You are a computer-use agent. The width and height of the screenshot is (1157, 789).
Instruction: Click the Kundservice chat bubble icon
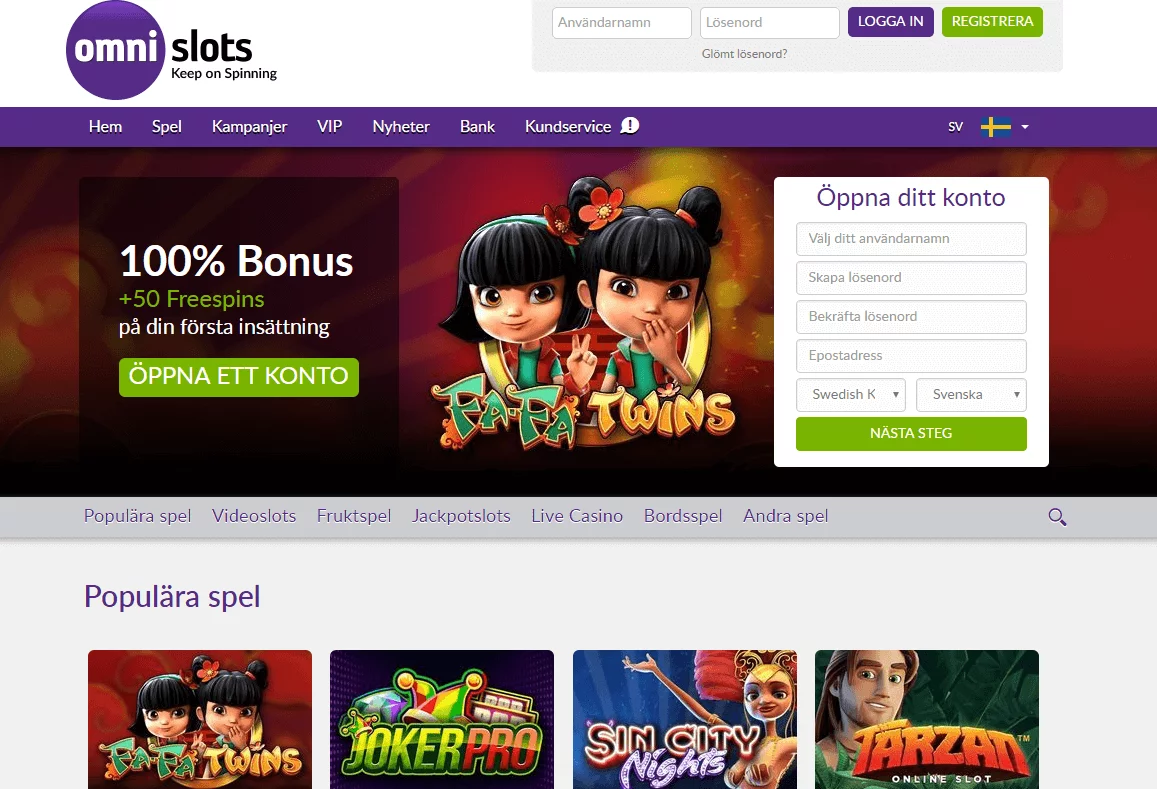click(630, 126)
